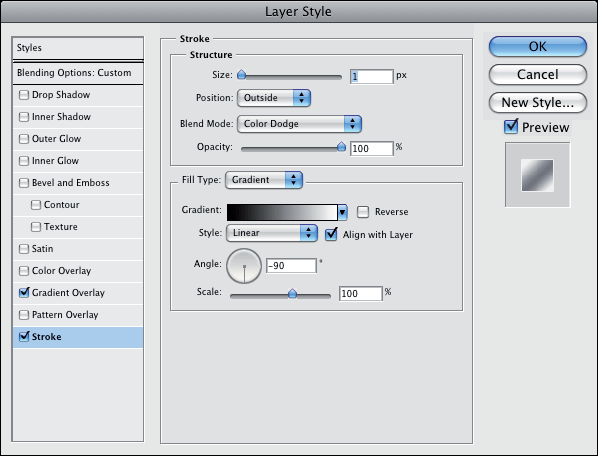Viewport: 598px width, 456px height.
Task: Click the gradient color bar
Action: click(x=282, y=212)
